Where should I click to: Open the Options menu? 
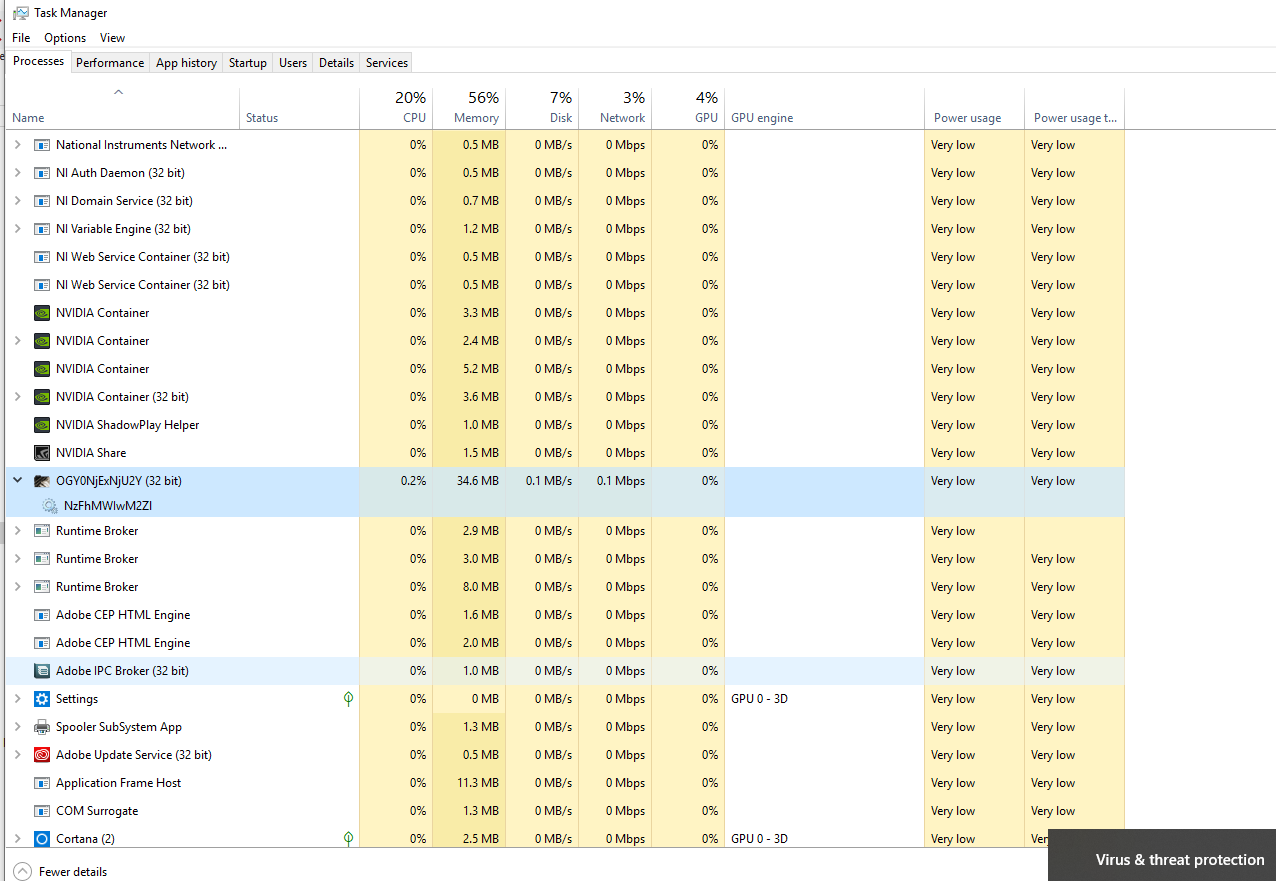pyautogui.click(x=65, y=38)
